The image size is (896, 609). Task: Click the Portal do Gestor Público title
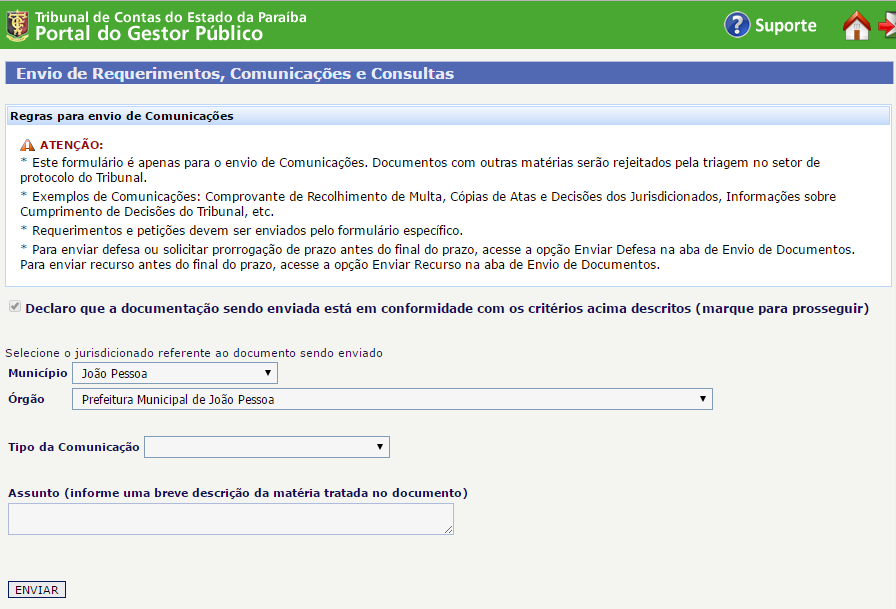click(149, 34)
